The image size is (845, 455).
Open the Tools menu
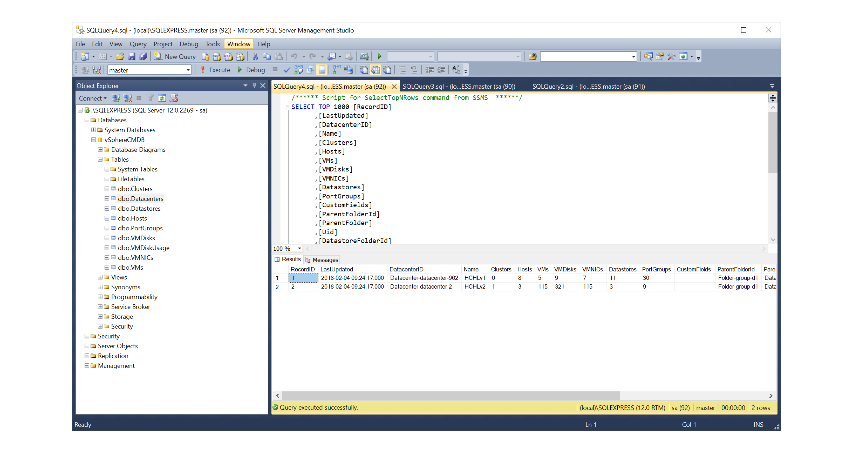(213, 44)
